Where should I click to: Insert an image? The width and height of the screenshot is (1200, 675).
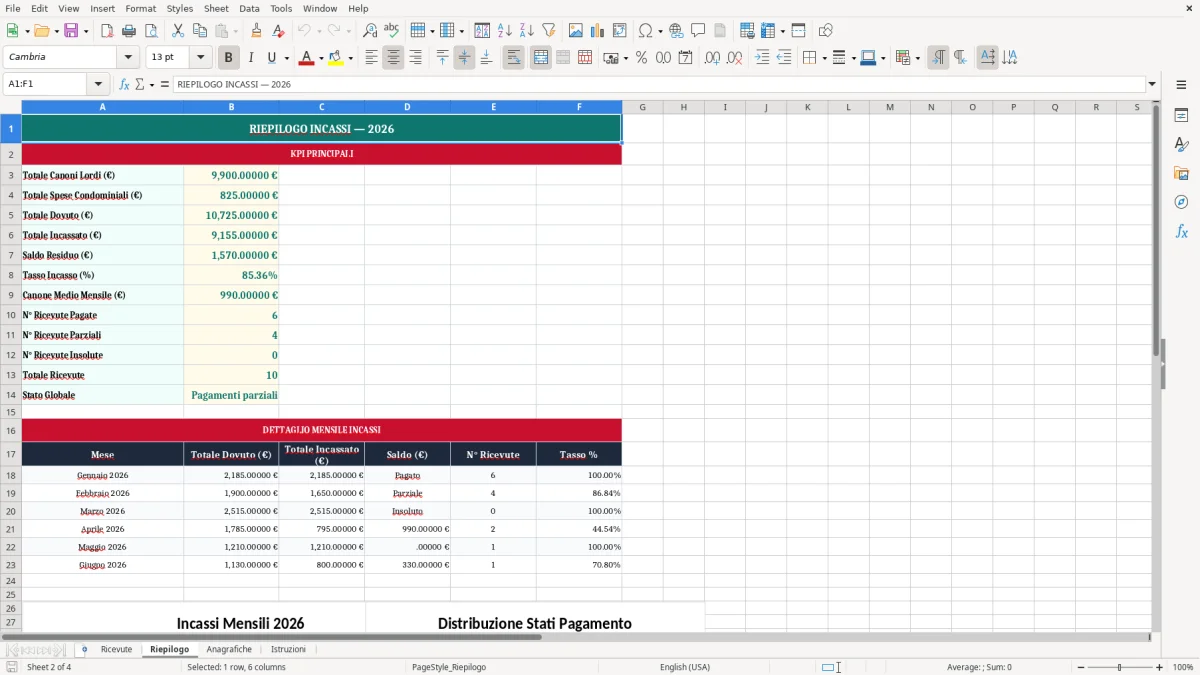576,31
